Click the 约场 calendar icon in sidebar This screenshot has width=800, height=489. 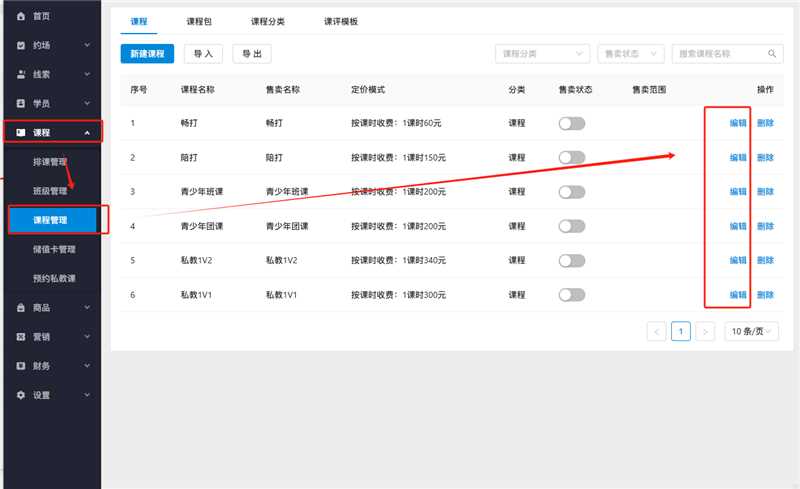click(x=21, y=45)
